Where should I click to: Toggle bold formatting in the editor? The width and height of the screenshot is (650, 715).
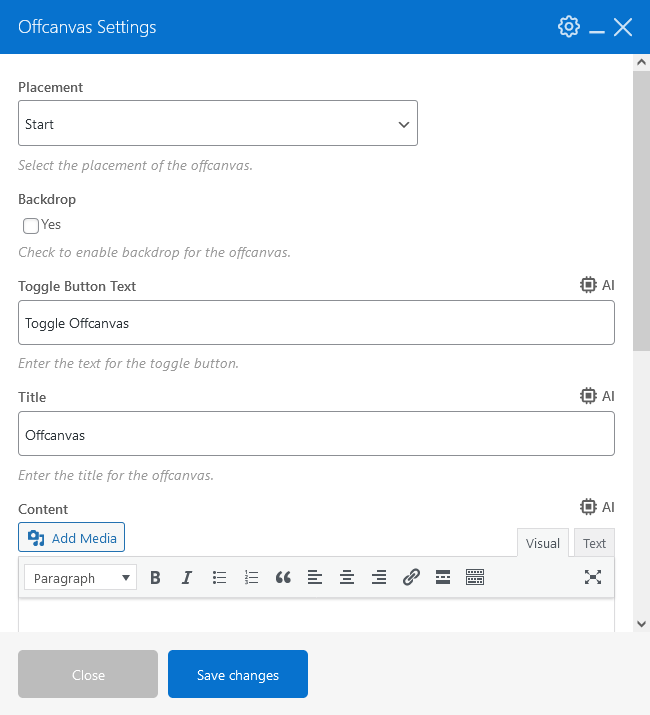[x=155, y=577]
